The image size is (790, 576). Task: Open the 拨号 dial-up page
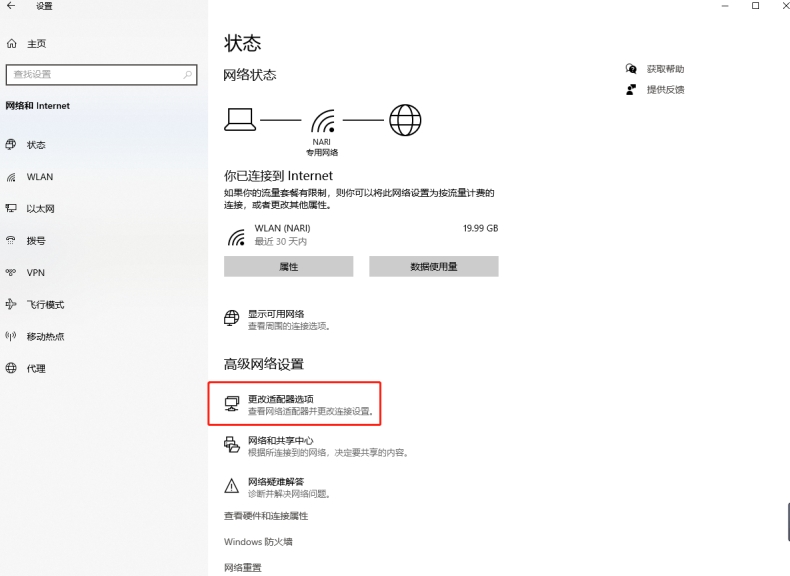[36, 241]
